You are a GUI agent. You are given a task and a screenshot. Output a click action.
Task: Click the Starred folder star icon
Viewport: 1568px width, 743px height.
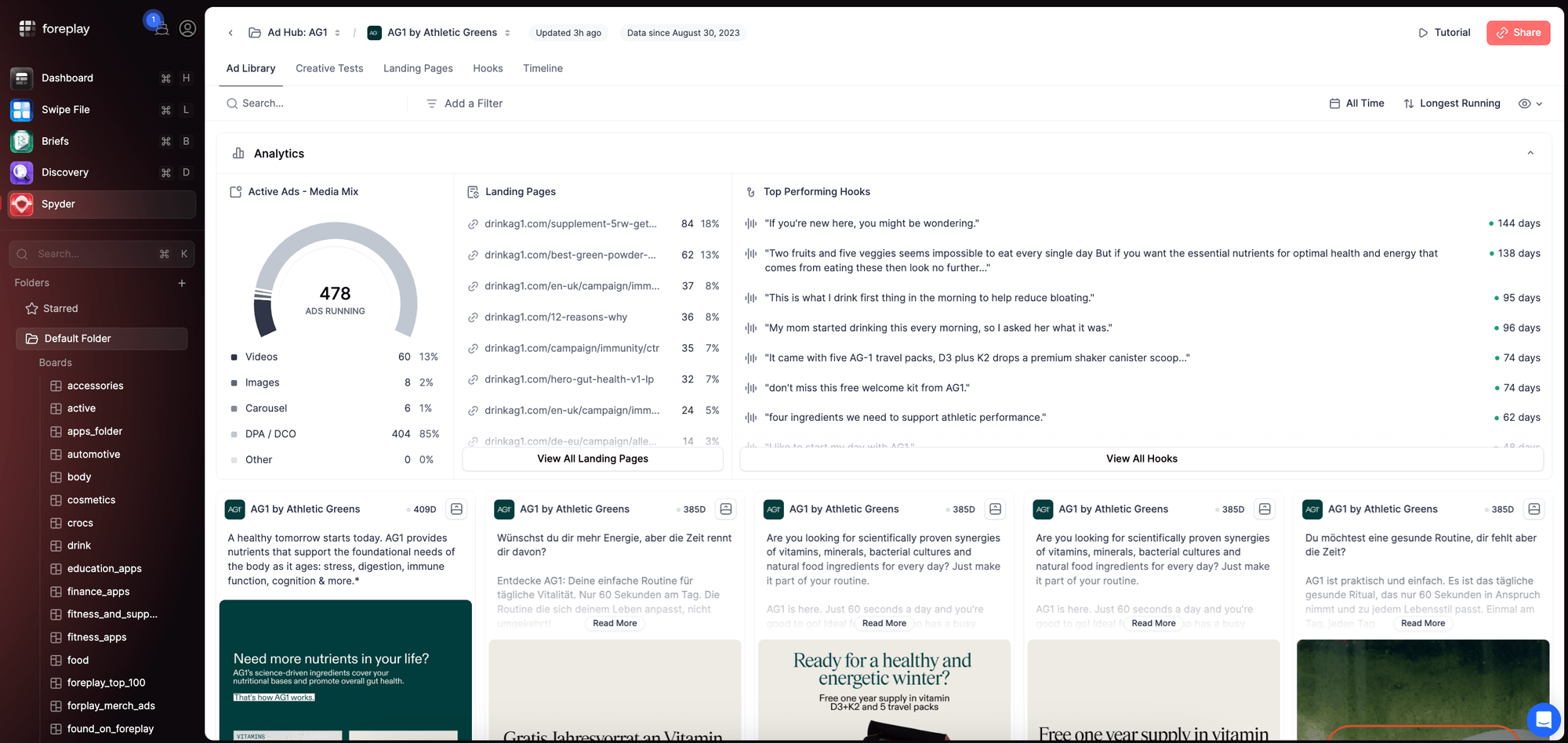point(32,309)
